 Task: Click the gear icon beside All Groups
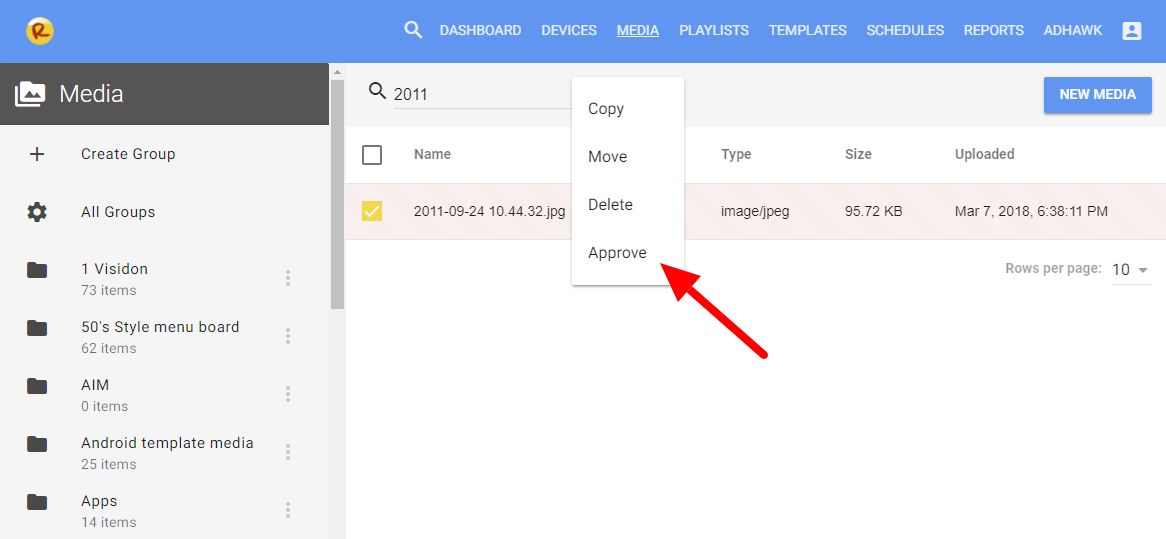[36, 212]
